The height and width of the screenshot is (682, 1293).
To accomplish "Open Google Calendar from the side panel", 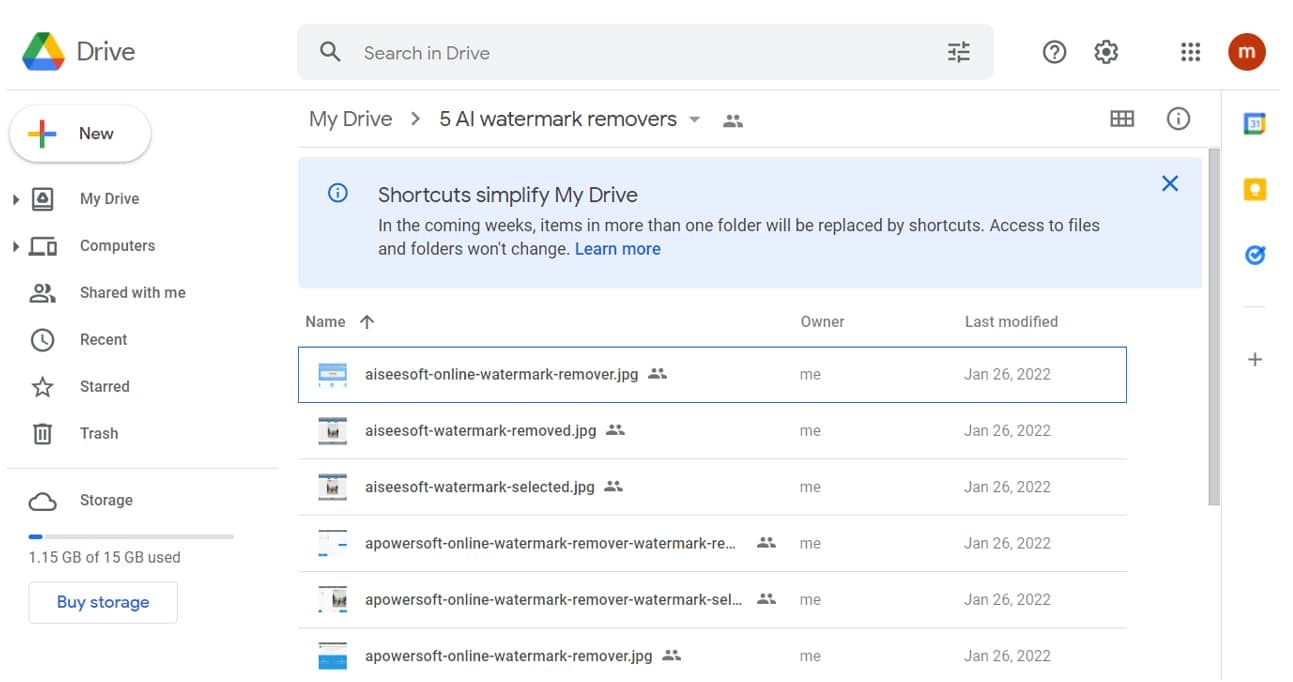I will (1255, 122).
